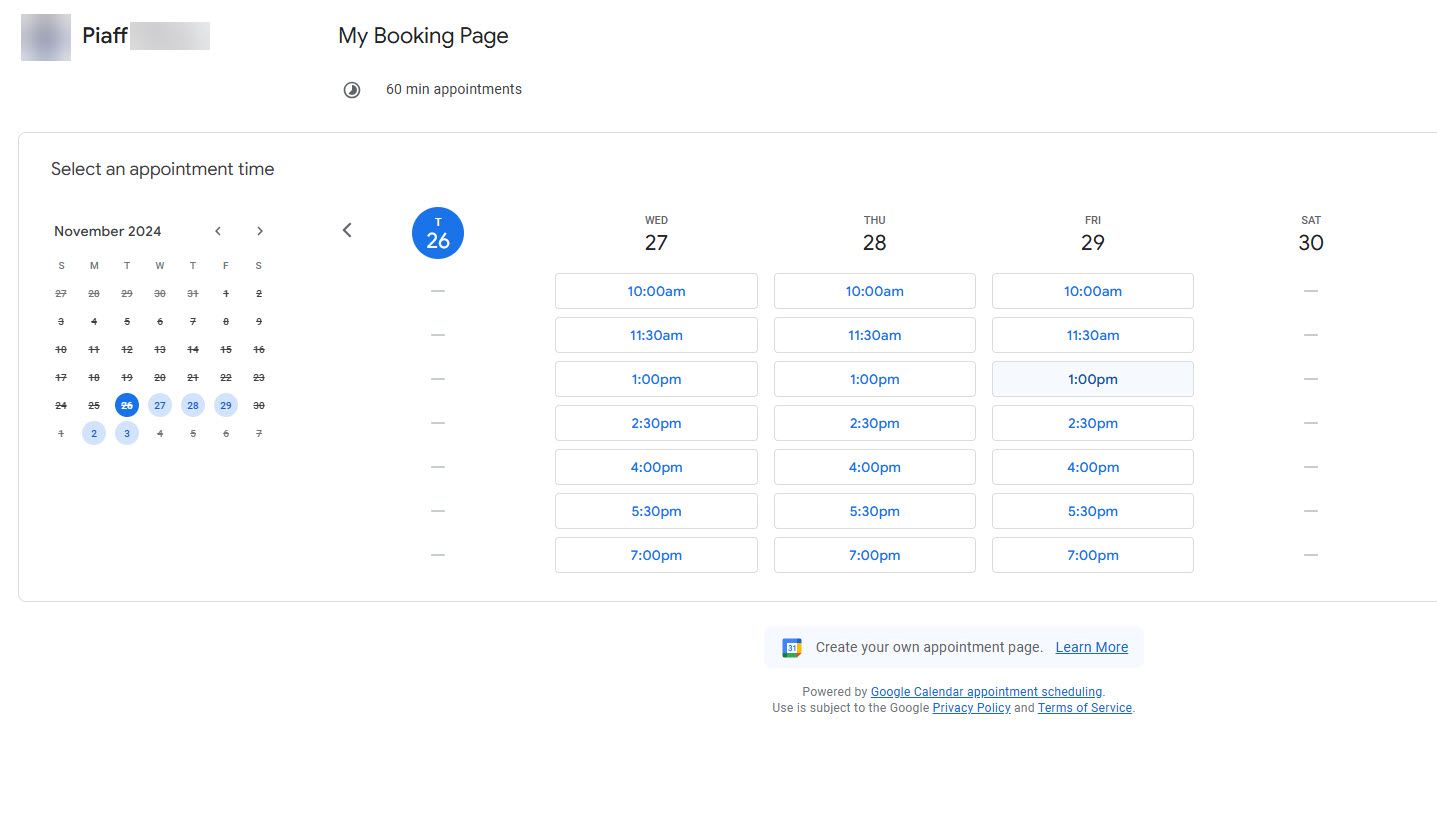Open the Learn More link
Image resolution: width=1437 pixels, height=819 pixels.
(1091, 647)
